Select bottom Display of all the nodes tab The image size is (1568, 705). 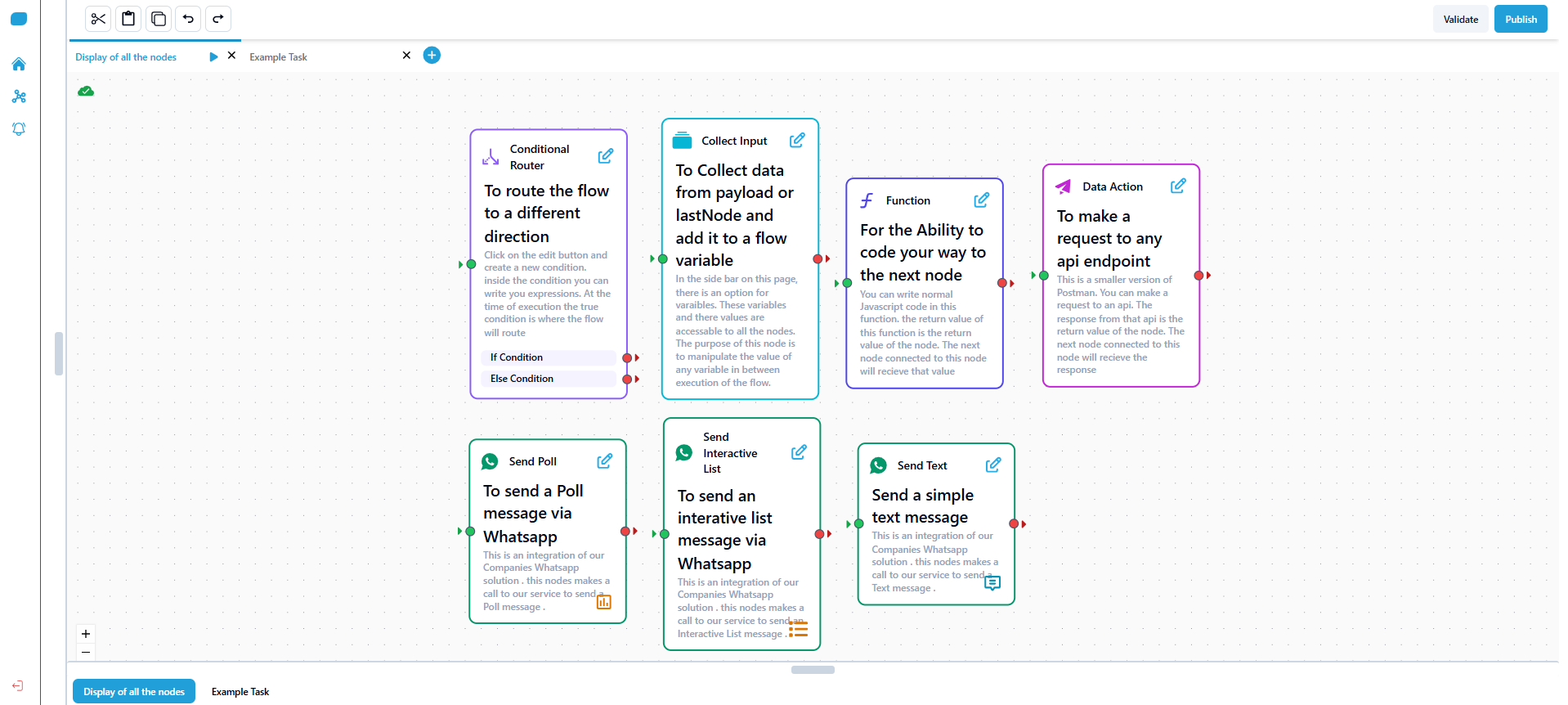tap(134, 692)
